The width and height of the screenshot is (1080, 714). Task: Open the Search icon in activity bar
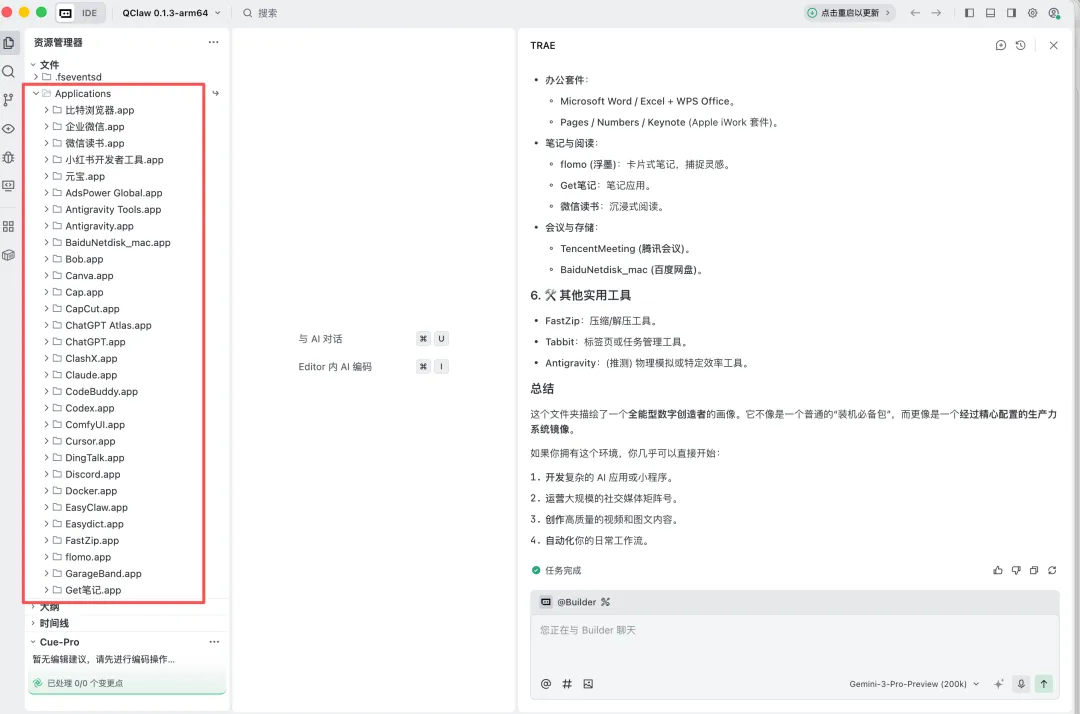click(9, 72)
